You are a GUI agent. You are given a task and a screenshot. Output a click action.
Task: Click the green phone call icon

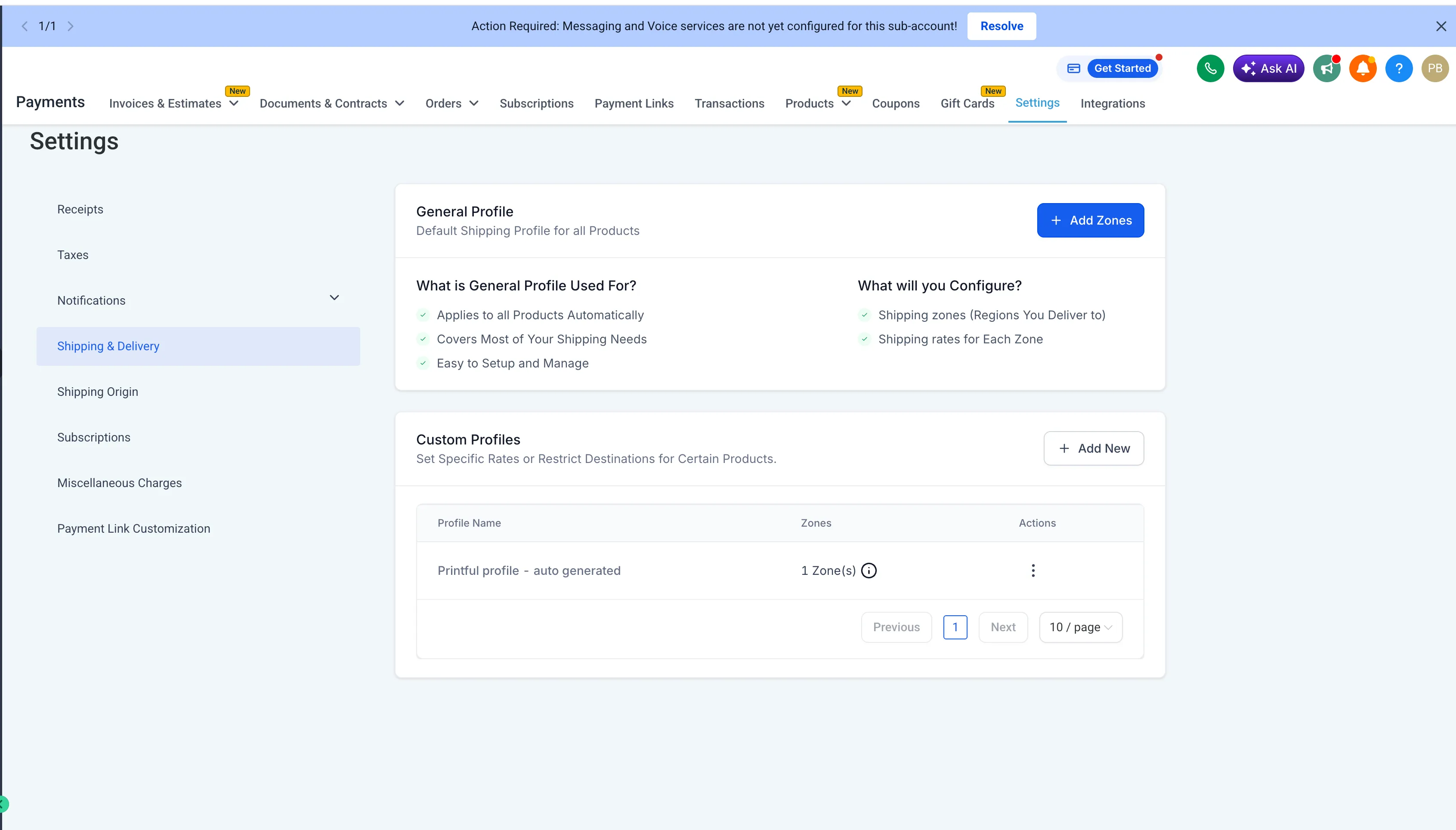point(1210,68)
